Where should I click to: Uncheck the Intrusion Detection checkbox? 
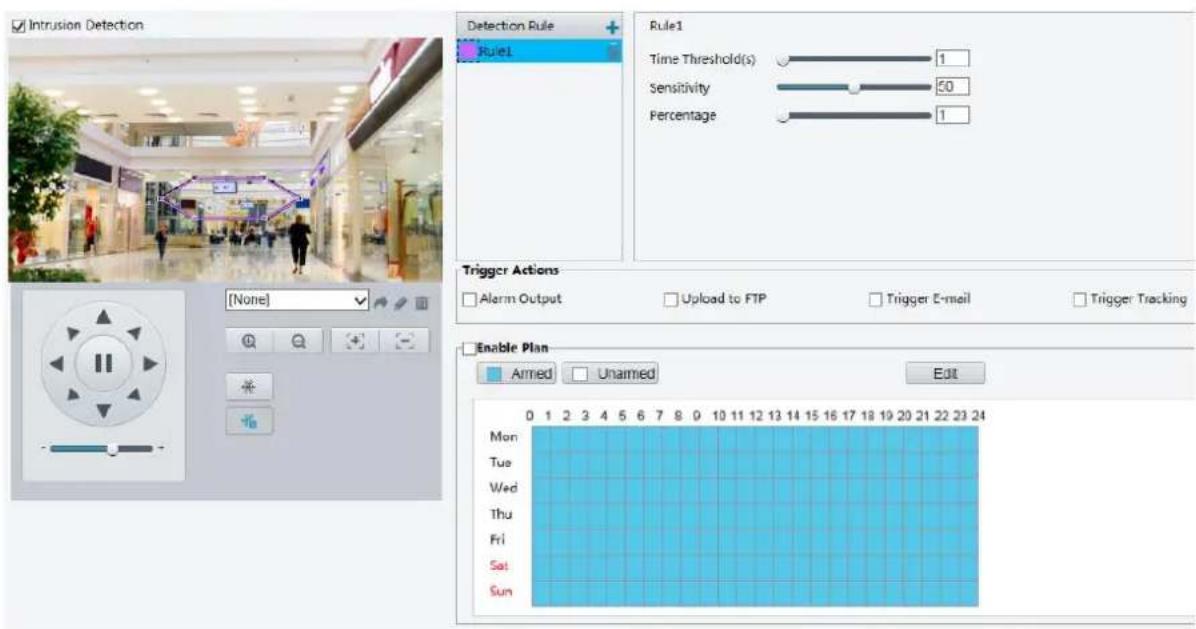click(18, 26)
